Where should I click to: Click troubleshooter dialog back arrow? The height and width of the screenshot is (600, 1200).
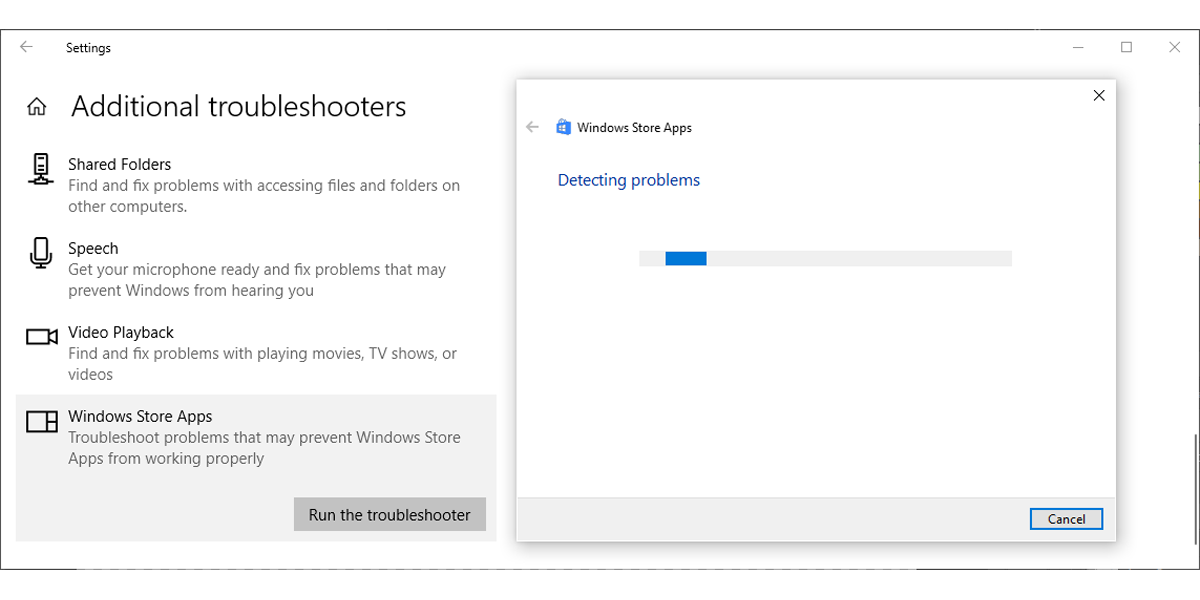(532, 127)
